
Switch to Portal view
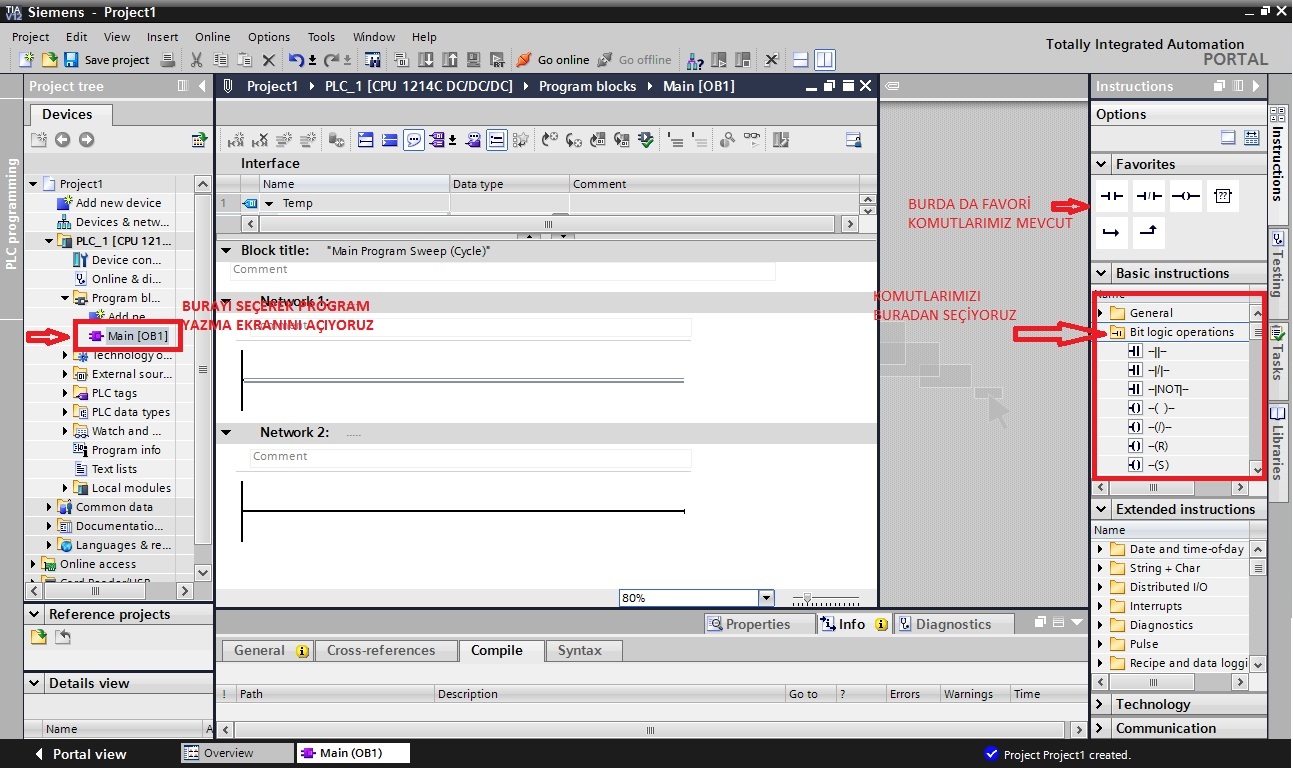80,754
